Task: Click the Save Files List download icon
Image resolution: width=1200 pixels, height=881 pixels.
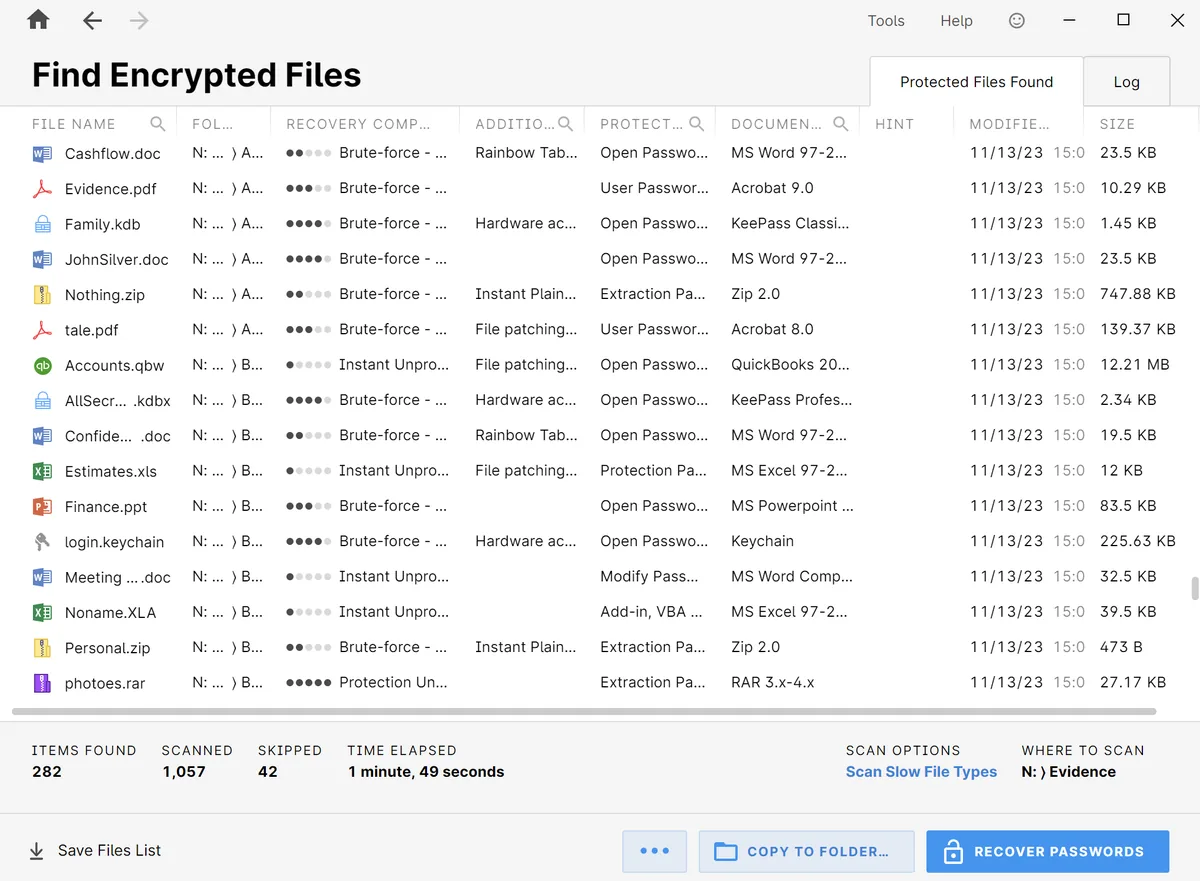Action: click(x=37, y=851)
